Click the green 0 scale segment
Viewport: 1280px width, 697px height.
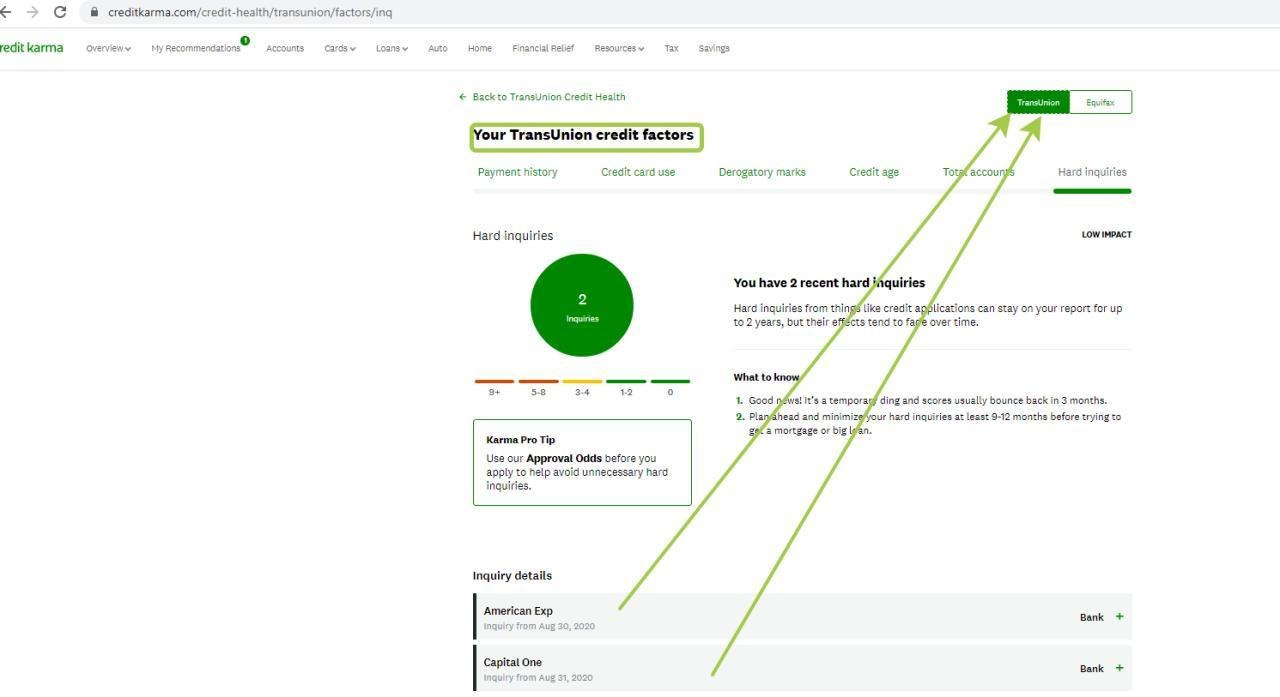[670, 382]
